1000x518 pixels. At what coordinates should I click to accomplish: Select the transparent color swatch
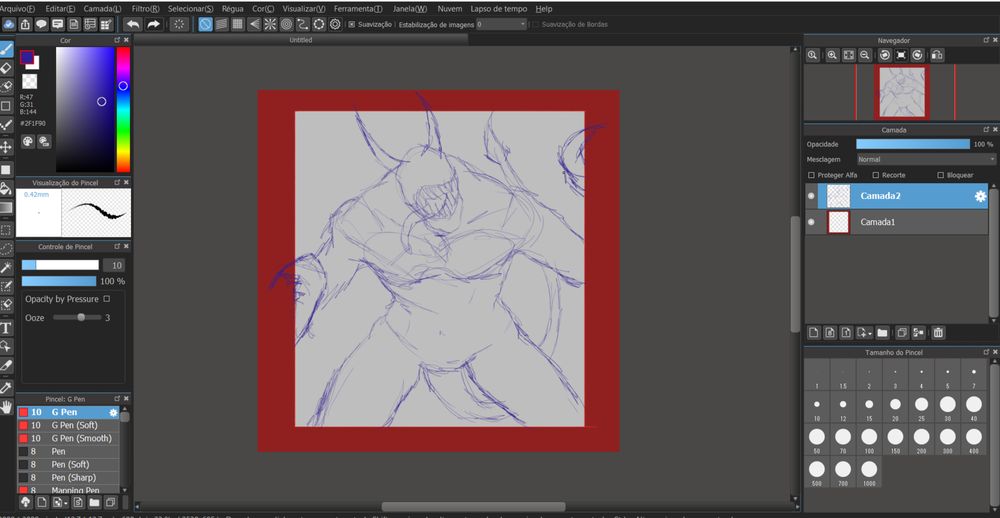(29, 82)
